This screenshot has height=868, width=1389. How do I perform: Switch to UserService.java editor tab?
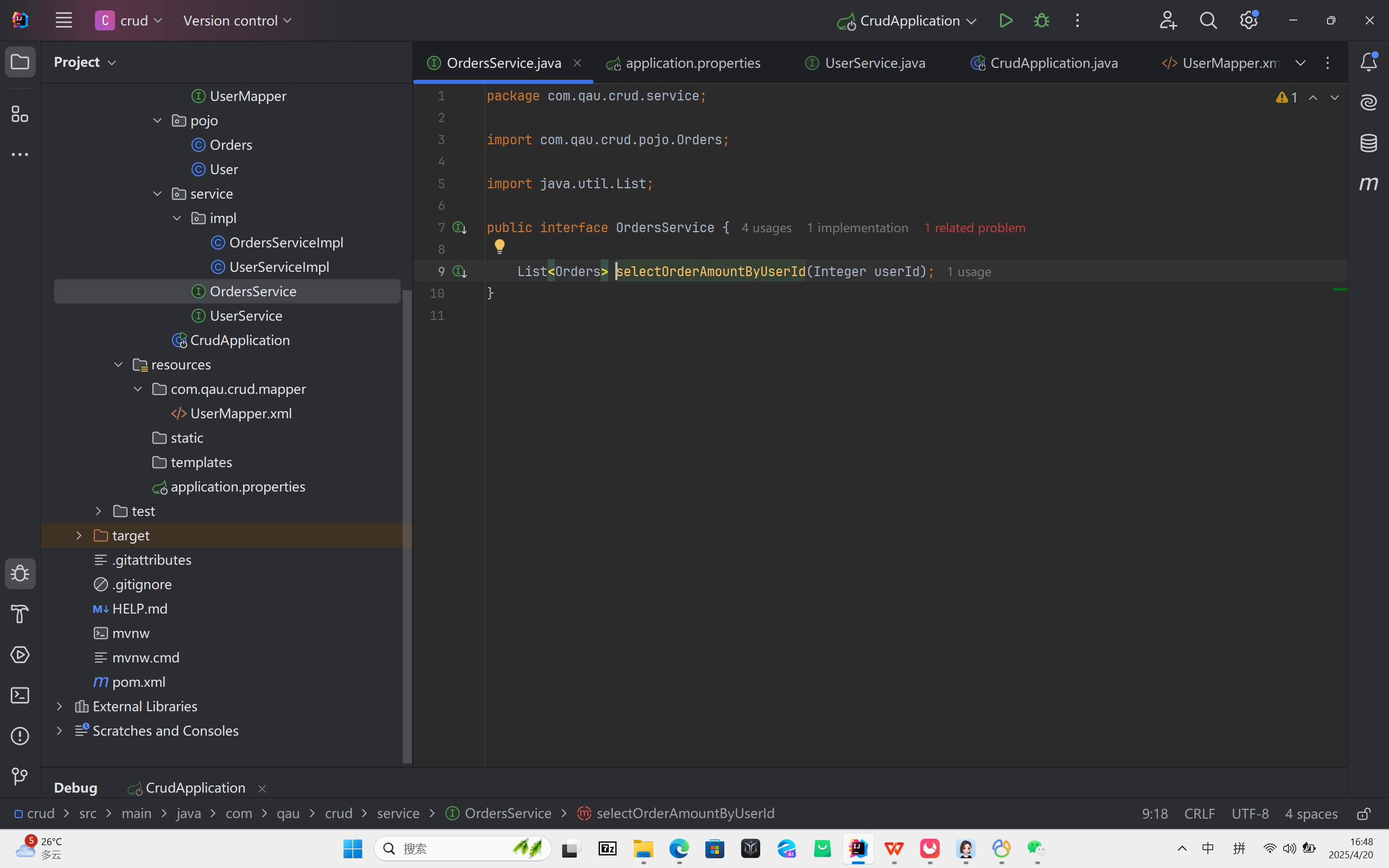pos(874,63)
